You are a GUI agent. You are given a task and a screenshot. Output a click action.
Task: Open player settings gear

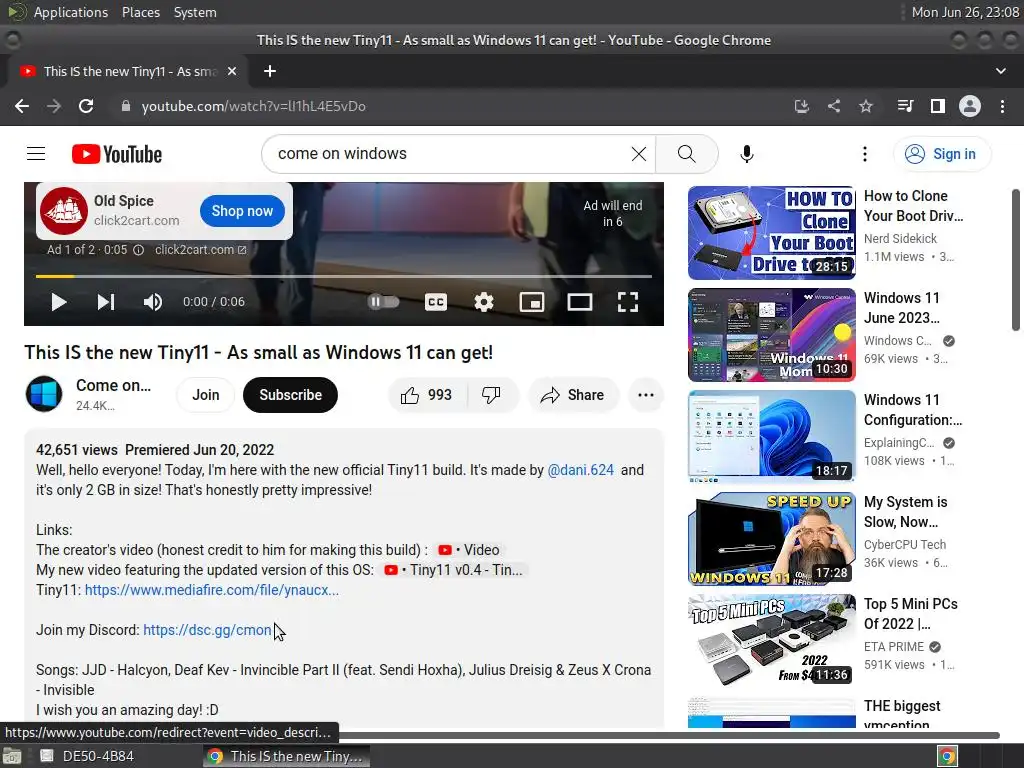pyautogui.click(x=484, y=302)
